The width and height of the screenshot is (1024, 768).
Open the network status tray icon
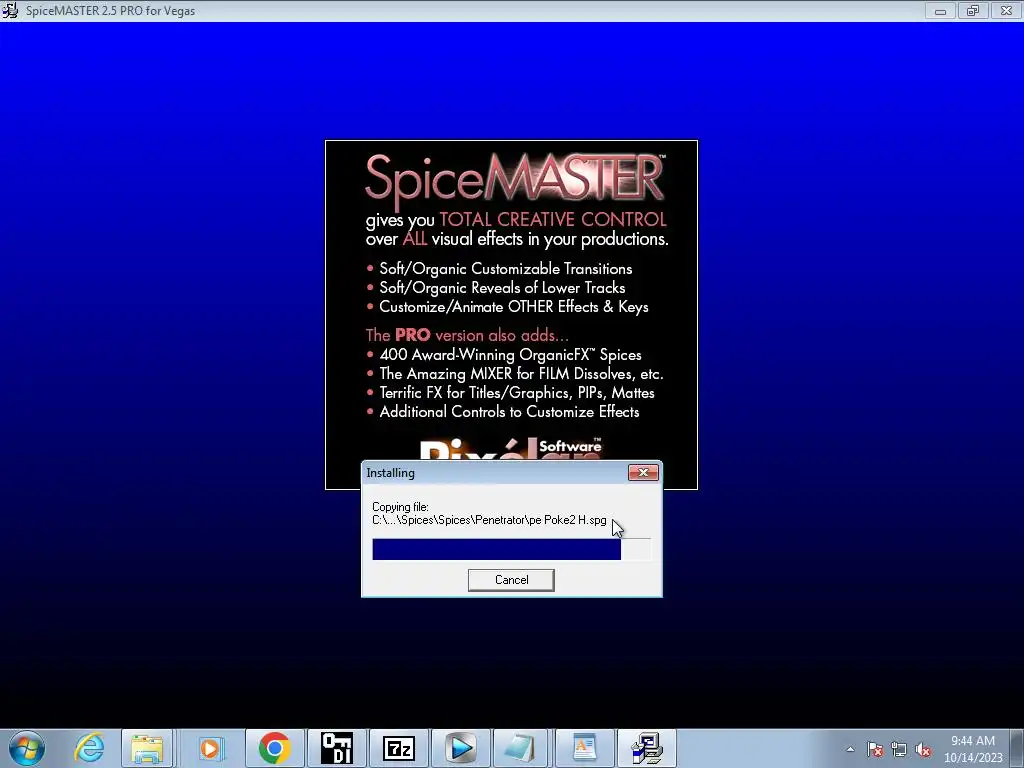(x=899, y=750)
